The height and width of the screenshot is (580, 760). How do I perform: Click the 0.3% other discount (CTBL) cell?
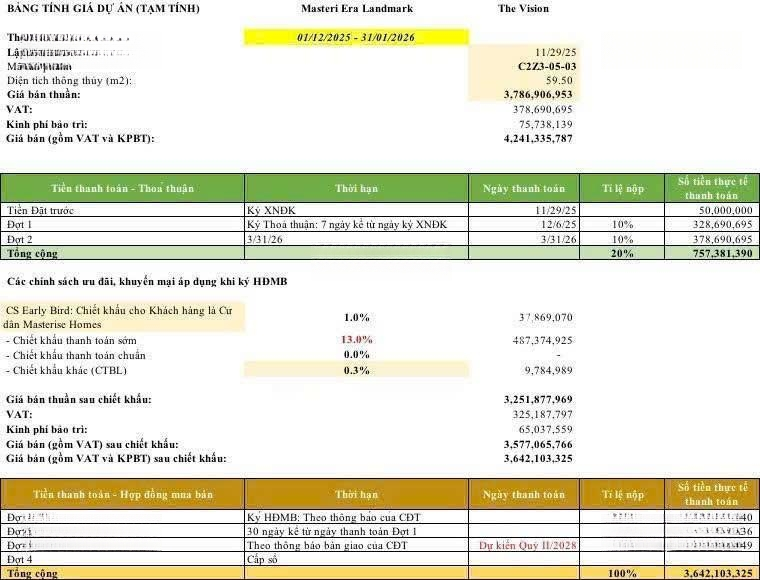356,370
